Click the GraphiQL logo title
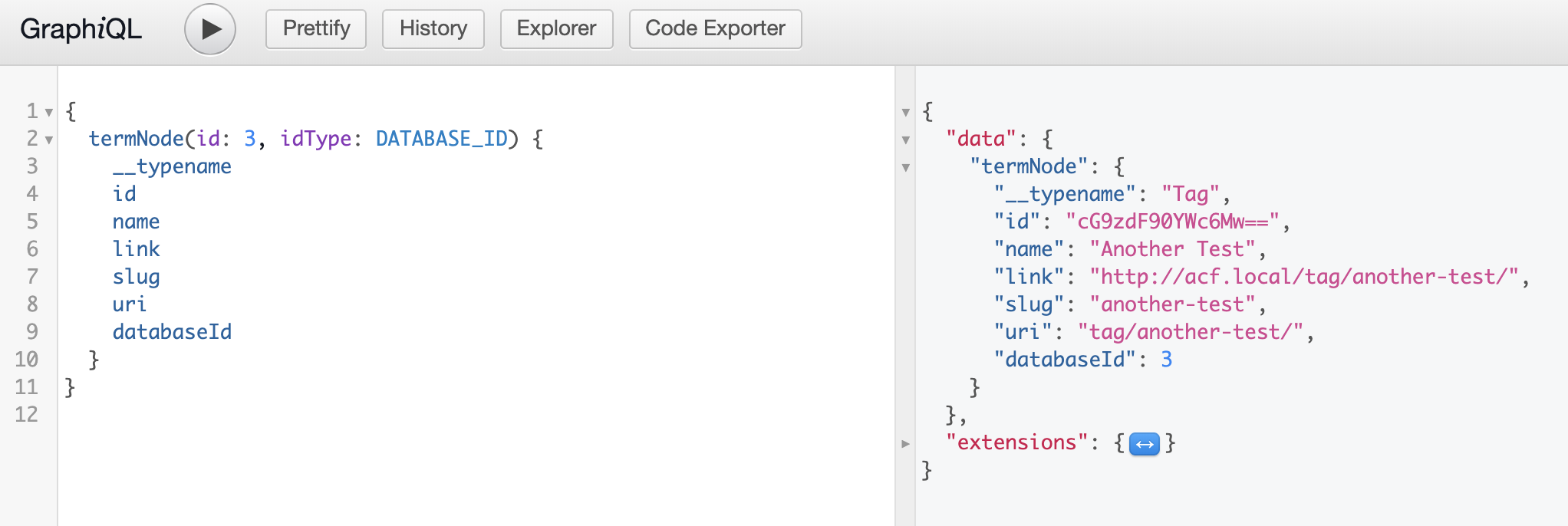1568x526 pixels. pyautogui.click(x=81, y=29)
